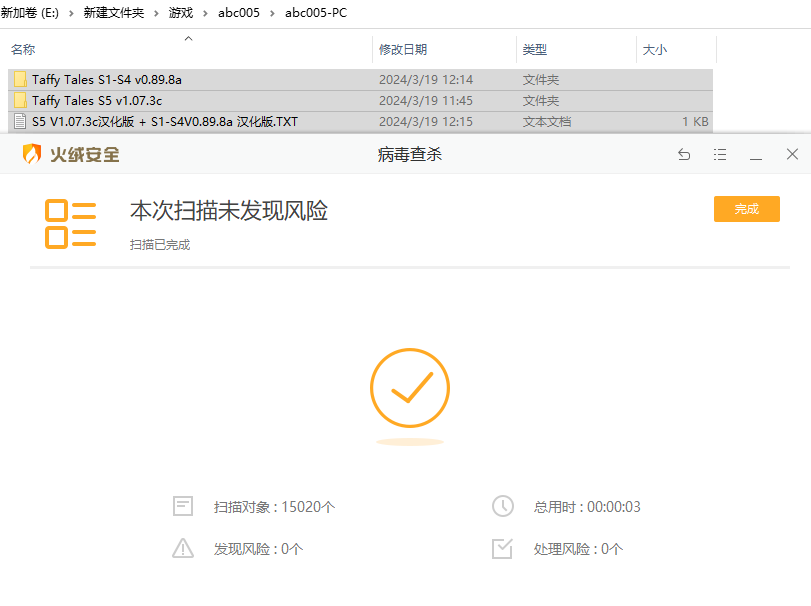Screen dimensions: 811x606
Task: Click the back arrow icon in Huorong title bar
Action: tap(684, 154)
